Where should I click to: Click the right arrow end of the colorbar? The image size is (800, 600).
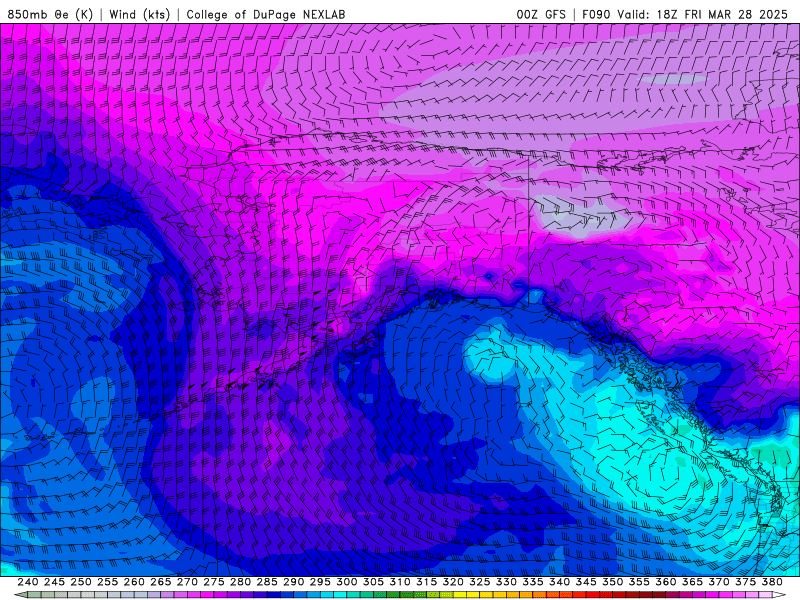tap(779, 595)
